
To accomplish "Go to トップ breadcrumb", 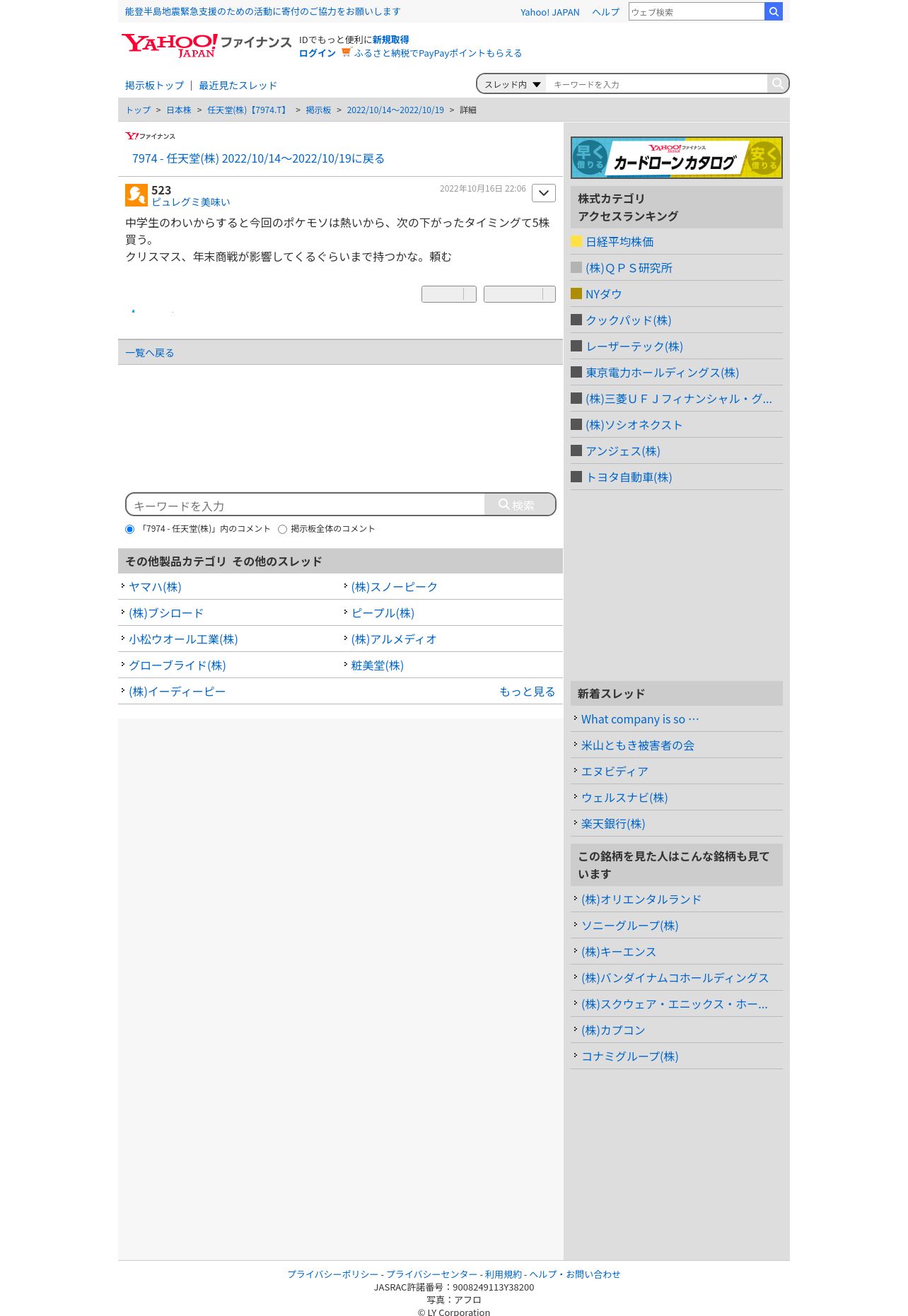I will (138, 110).
